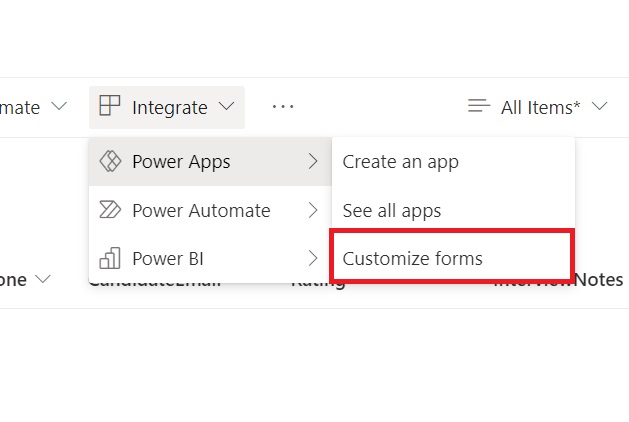Image resolution: width=629 pixels, height=422 pixels.
Task: Open the All Items view dropdown chevron
Action: click(600, 106)
